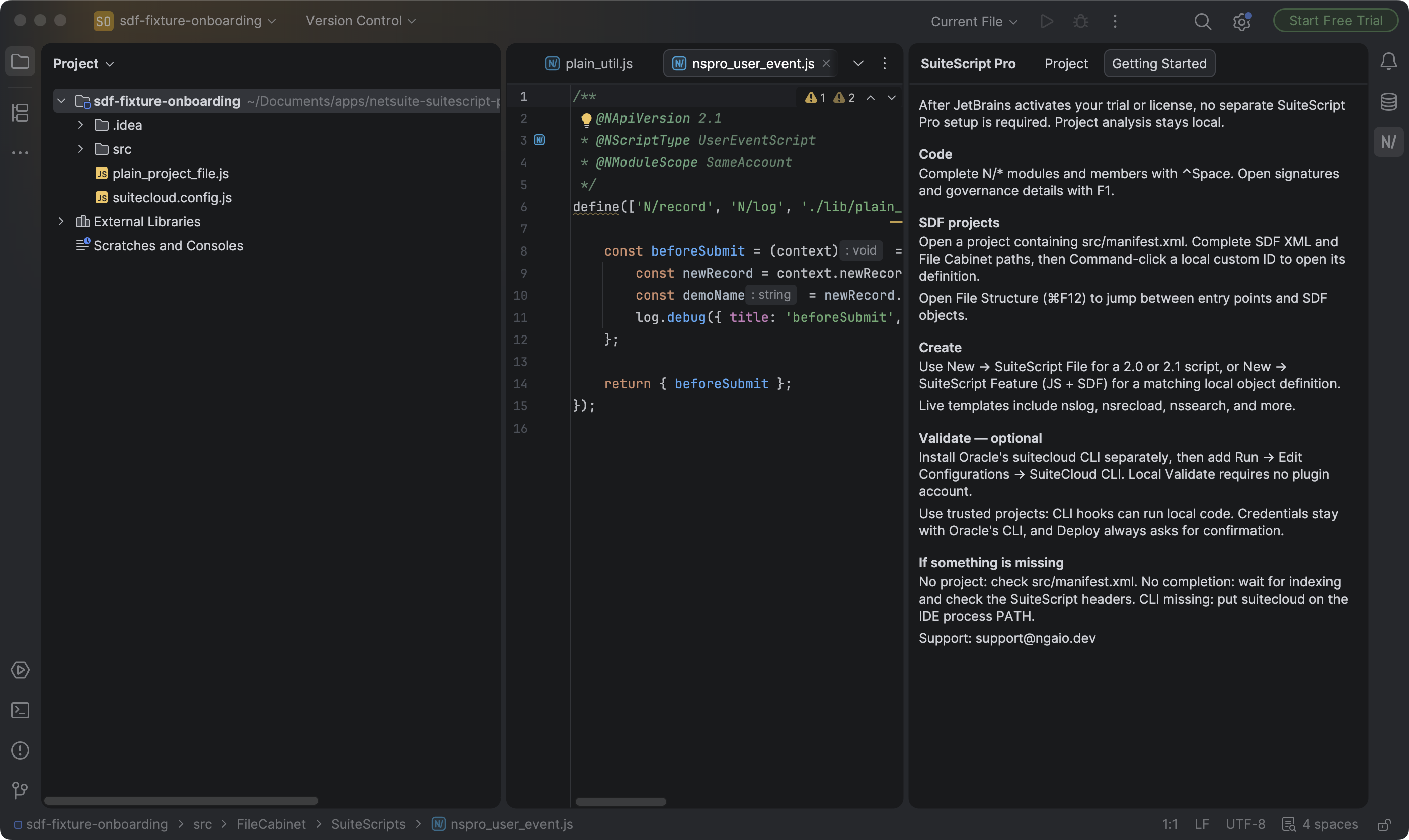Open the Services tool window icon
This screenshot has height=840, width=1409.
point(21,670)
